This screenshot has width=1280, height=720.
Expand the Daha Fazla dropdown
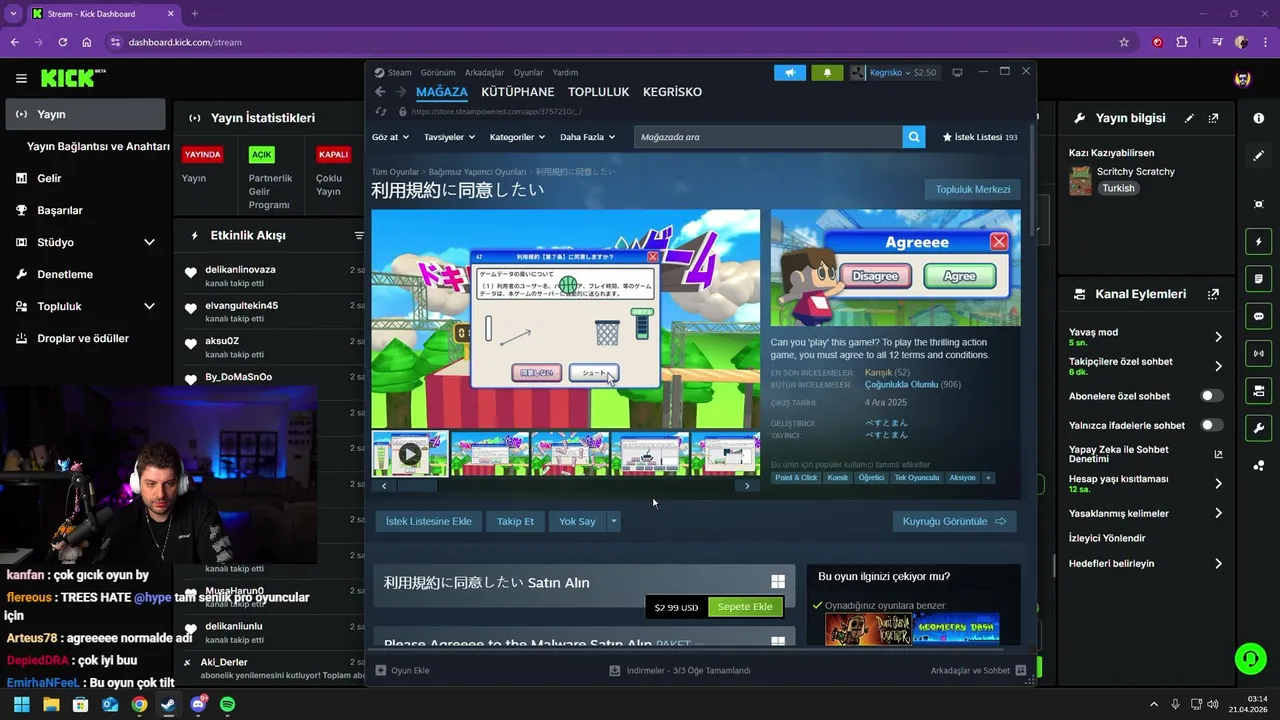click(x=587, y=137)
